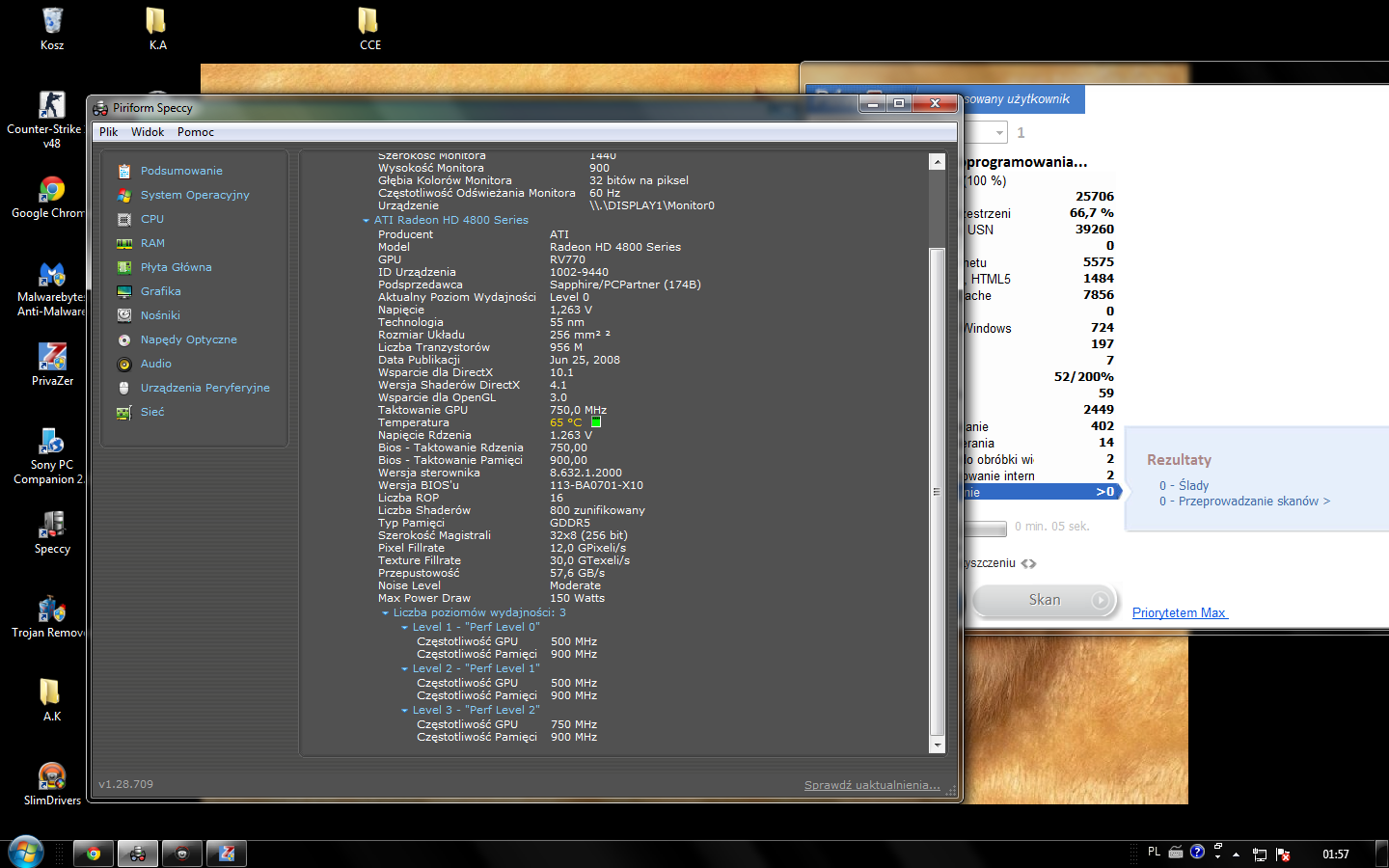Screen dimensions: 1389x868
Task: Click the Data Publikacji Jun 25, 2008 value
Action: click(586, 361)
